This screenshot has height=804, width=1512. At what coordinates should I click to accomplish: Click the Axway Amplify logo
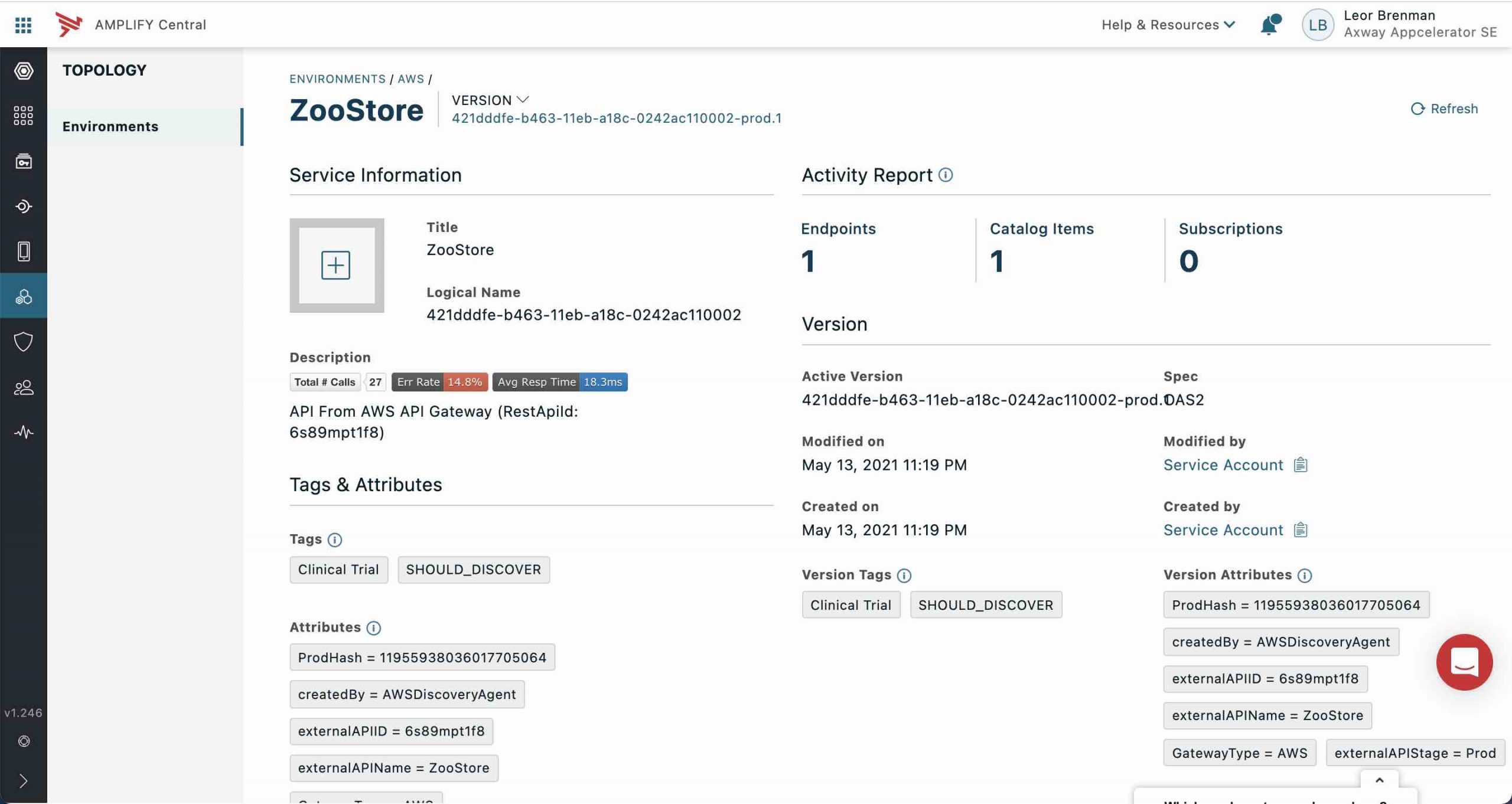click(x=69, y=24)
